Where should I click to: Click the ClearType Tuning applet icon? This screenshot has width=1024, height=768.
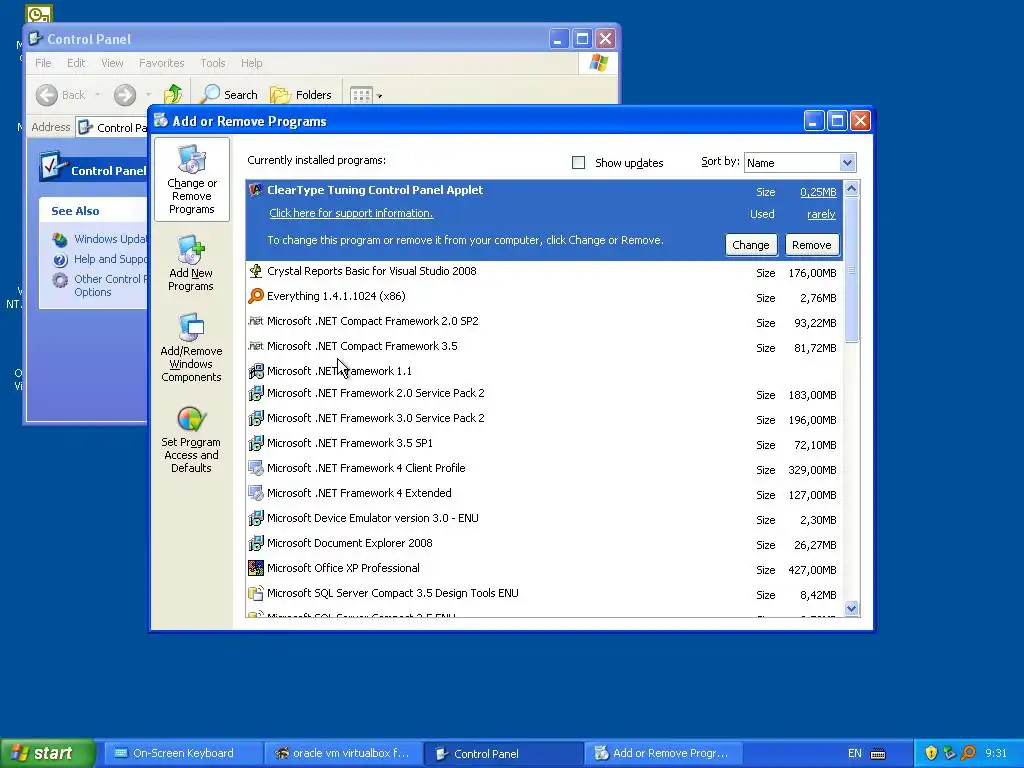click(256, 190)
